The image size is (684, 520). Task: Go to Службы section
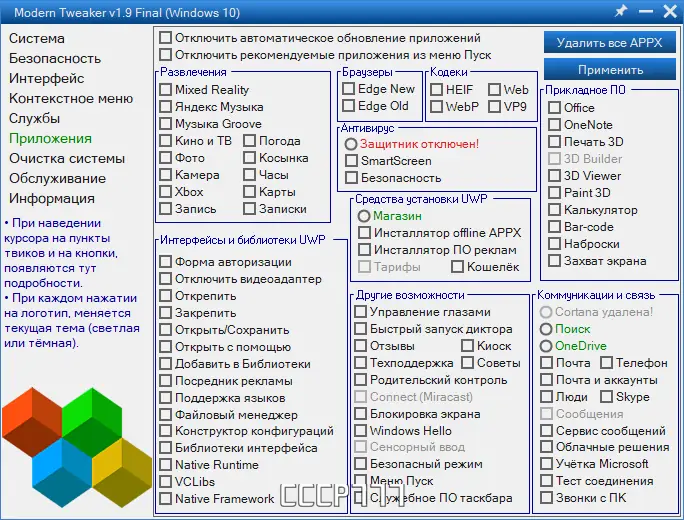(x=34, y=119)
